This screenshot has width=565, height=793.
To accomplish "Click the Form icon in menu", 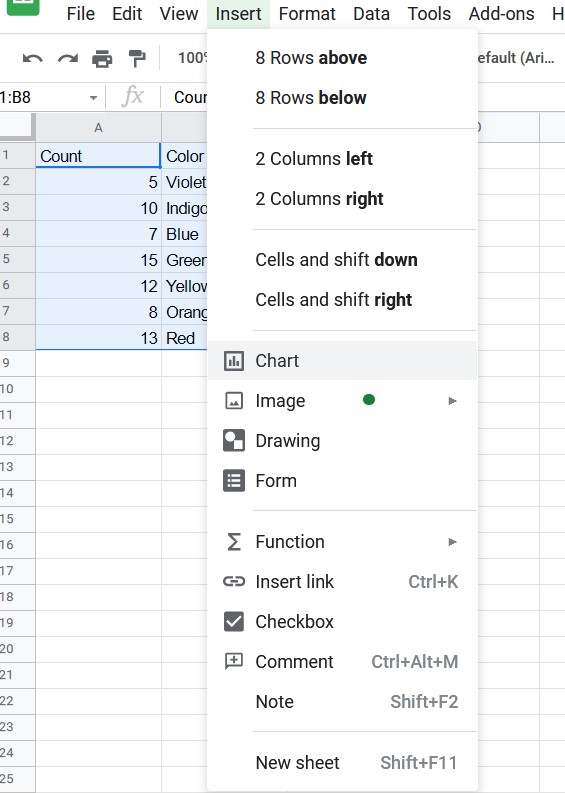I will (x=234, y=481).
